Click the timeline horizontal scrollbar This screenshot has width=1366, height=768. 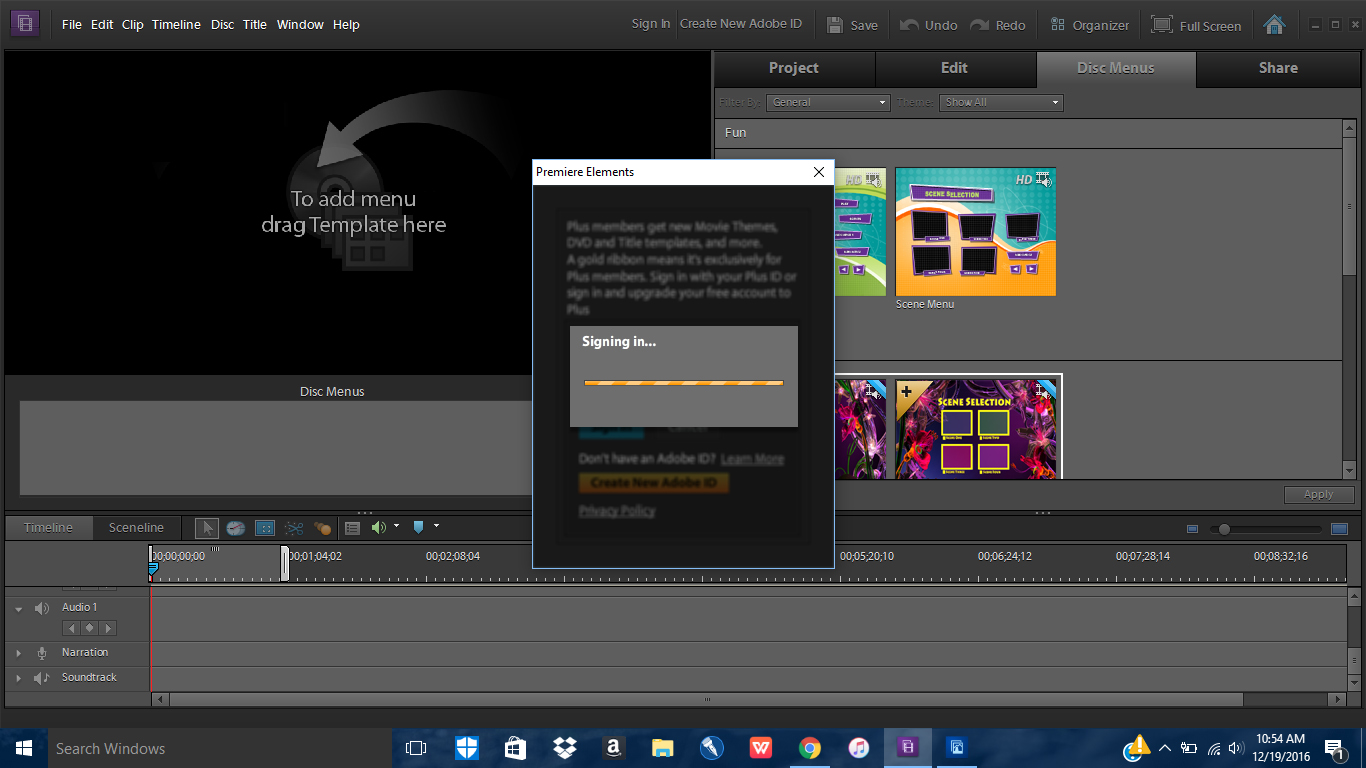(706, 700)
